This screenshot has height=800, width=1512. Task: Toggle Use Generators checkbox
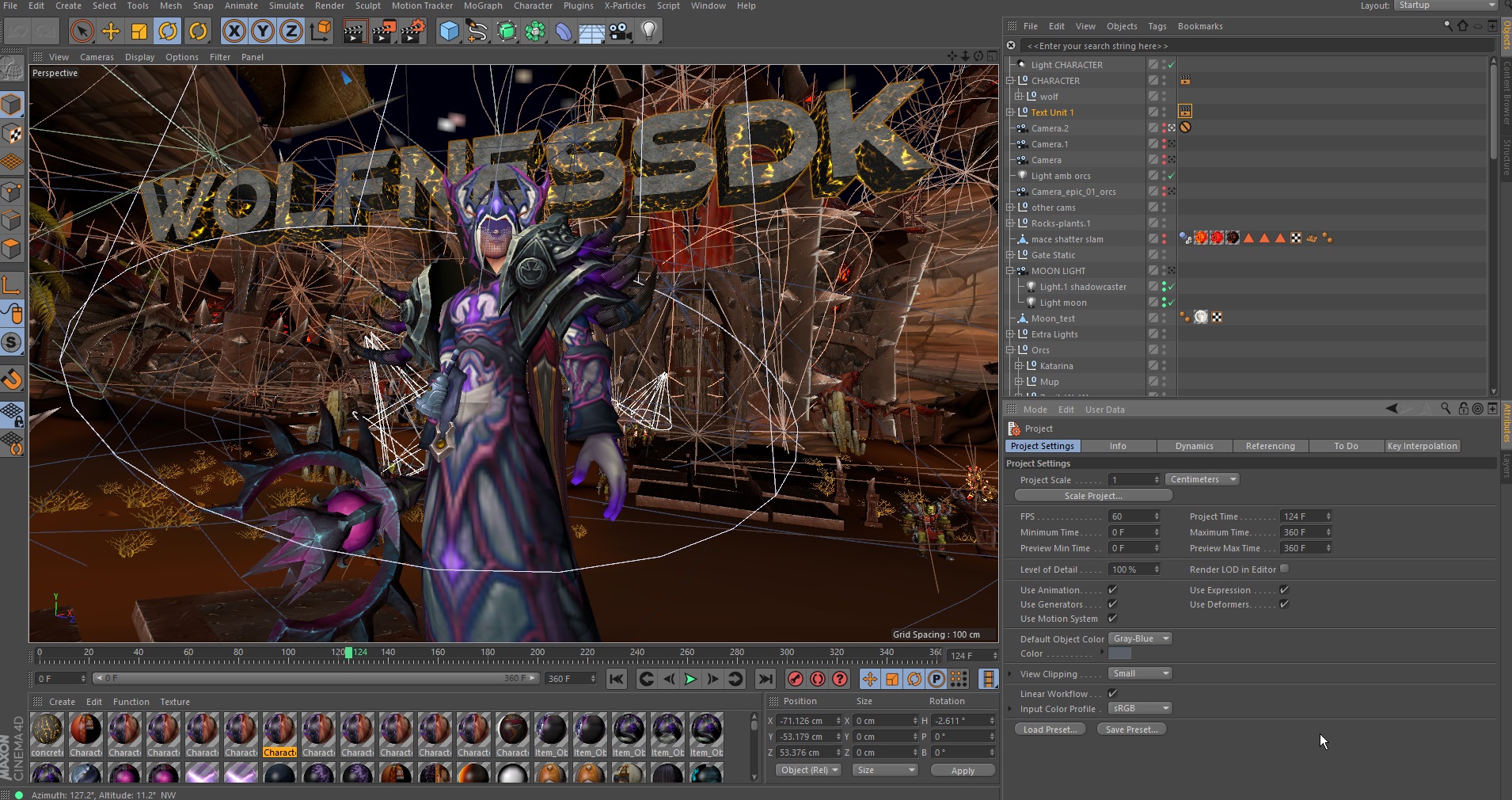pos(1112,604)
